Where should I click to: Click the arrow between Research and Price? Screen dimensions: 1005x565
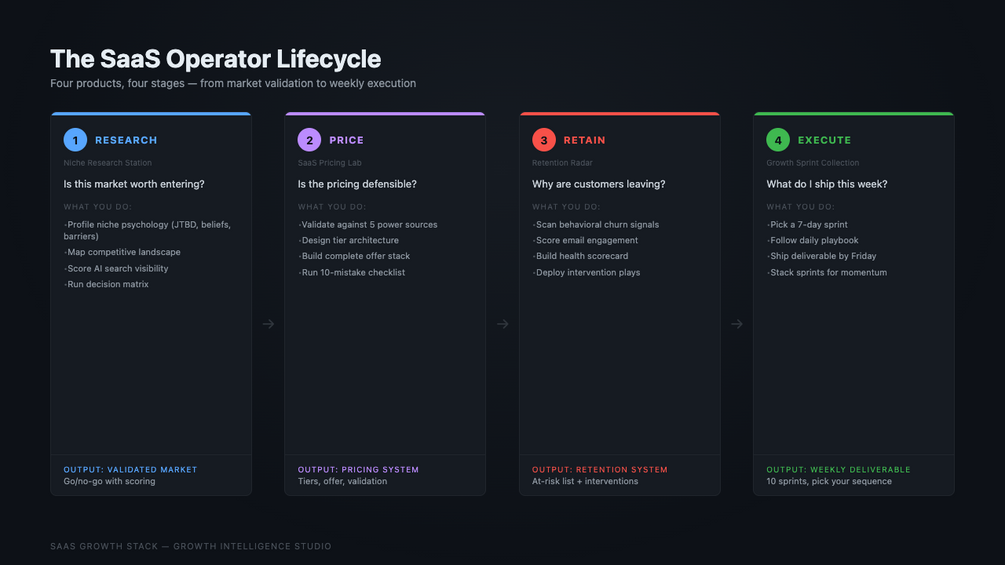pos(268,324)
